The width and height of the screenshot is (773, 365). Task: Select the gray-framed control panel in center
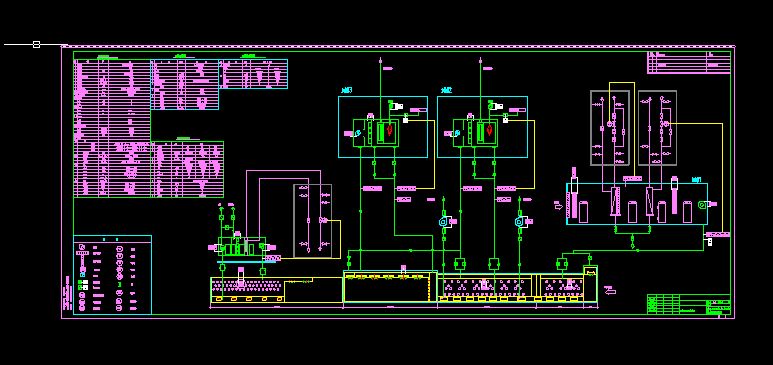tap(313, 221)
